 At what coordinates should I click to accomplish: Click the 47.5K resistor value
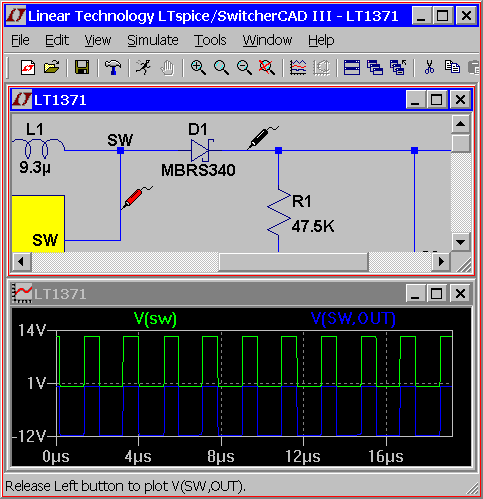[x=313, y=227]
